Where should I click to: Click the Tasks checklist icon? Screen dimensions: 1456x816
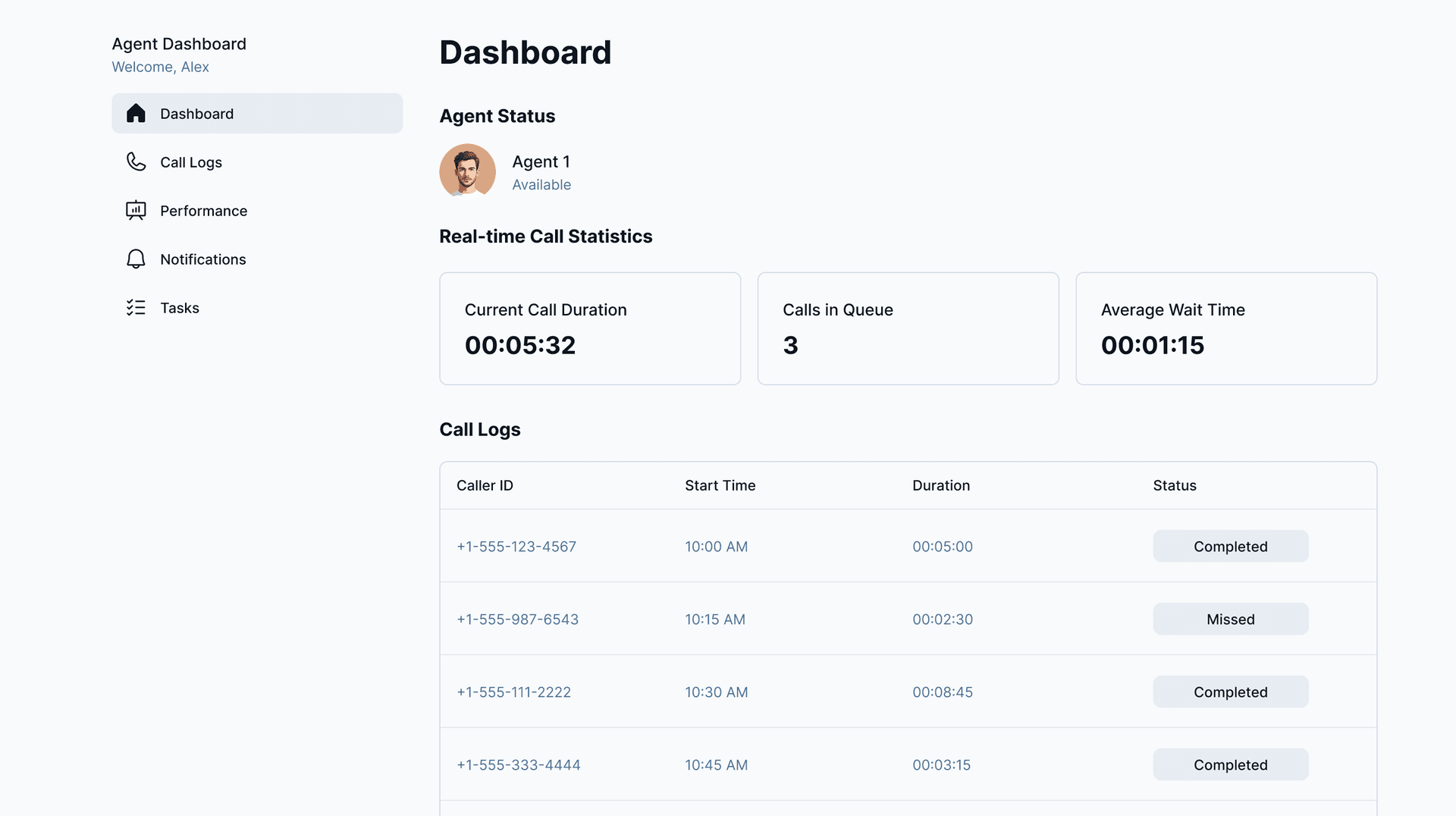tap(136, 308)
